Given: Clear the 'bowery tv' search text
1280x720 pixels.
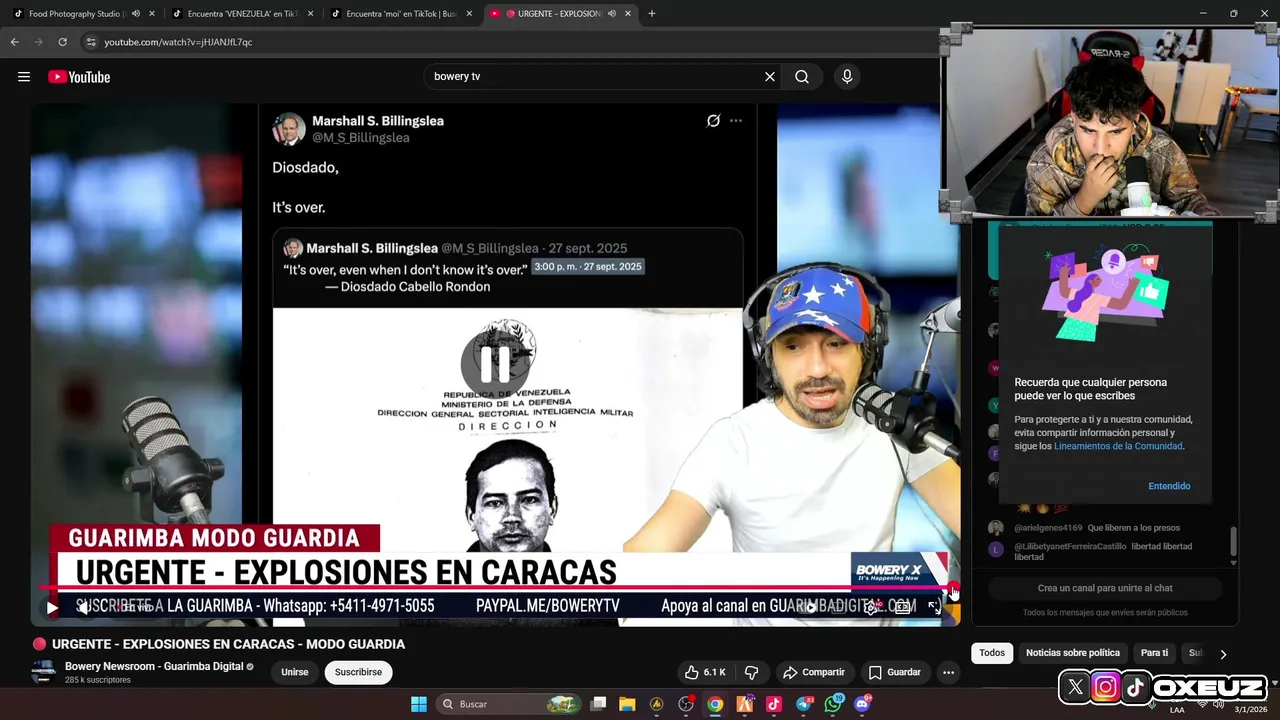Looking at the screenshot, I should 770,77.
